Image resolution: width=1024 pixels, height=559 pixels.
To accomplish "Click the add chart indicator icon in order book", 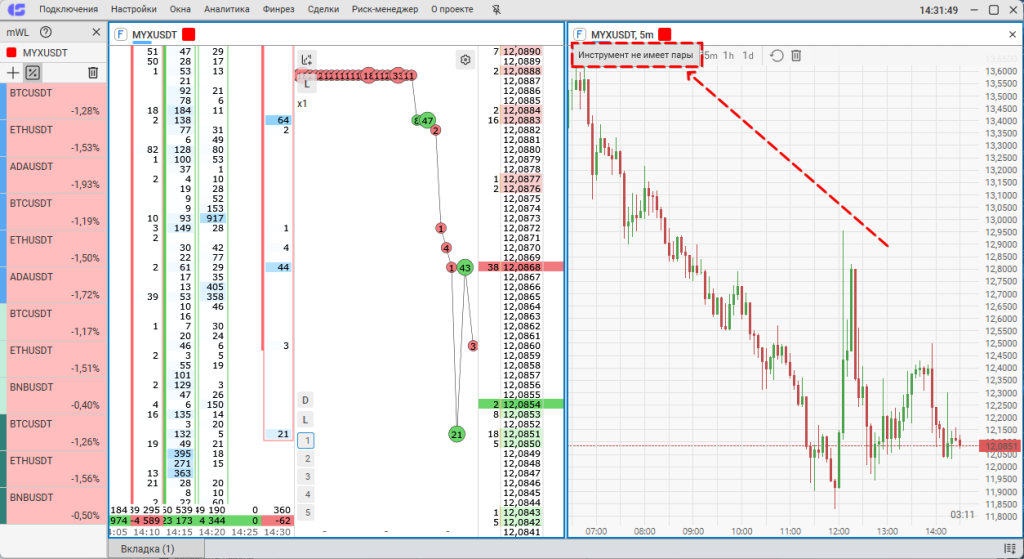I will click(x=307, y=60).
